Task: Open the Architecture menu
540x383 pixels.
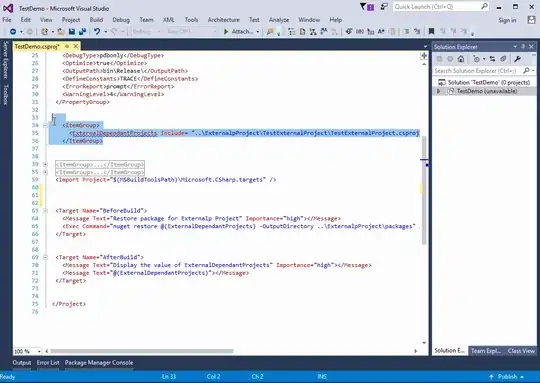Action: 223,20
